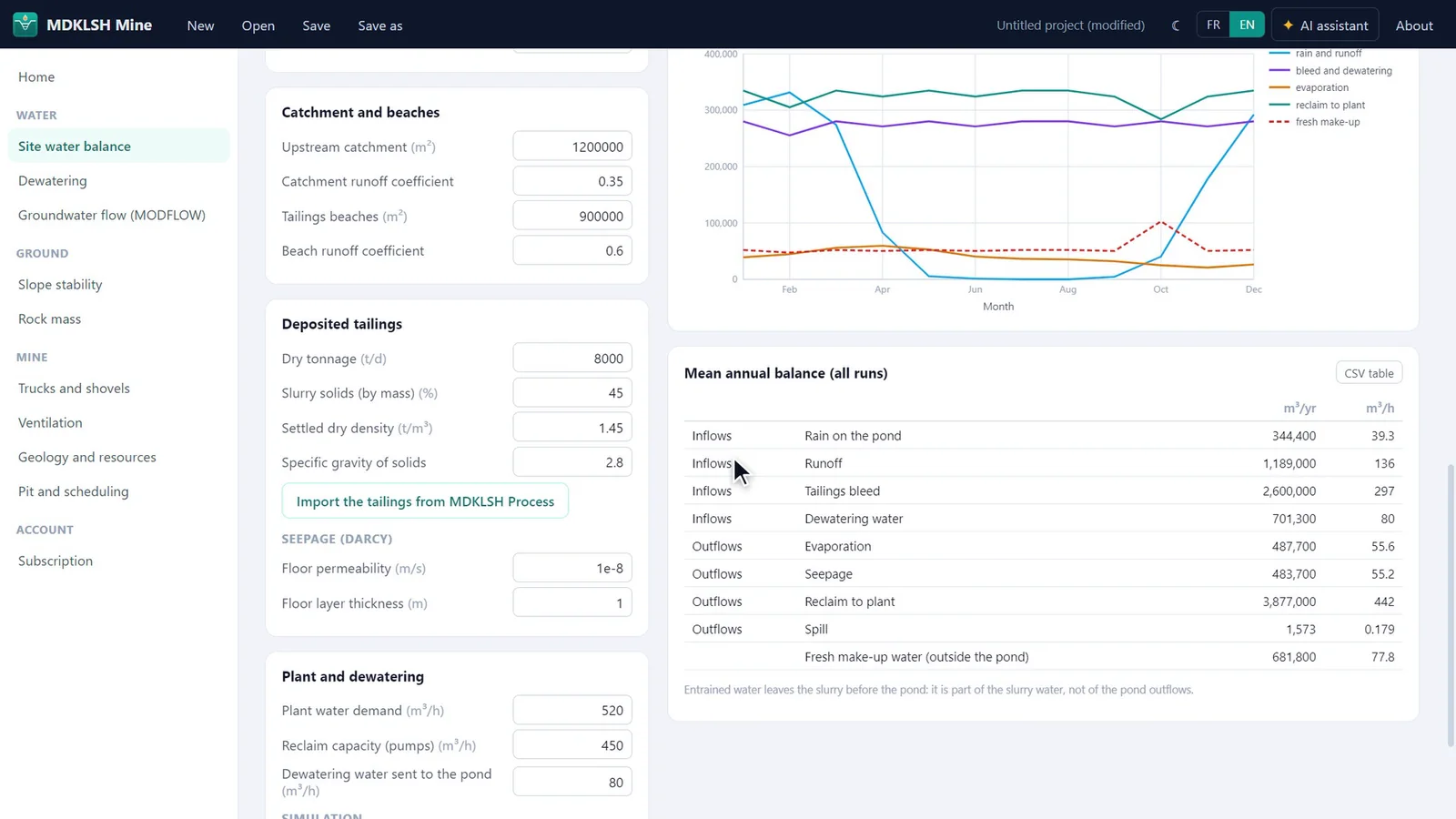Viewport: 1456px width, 819px height.
Task: Toggle bleed and dewatering legend entry
Action: [1330, 71]
